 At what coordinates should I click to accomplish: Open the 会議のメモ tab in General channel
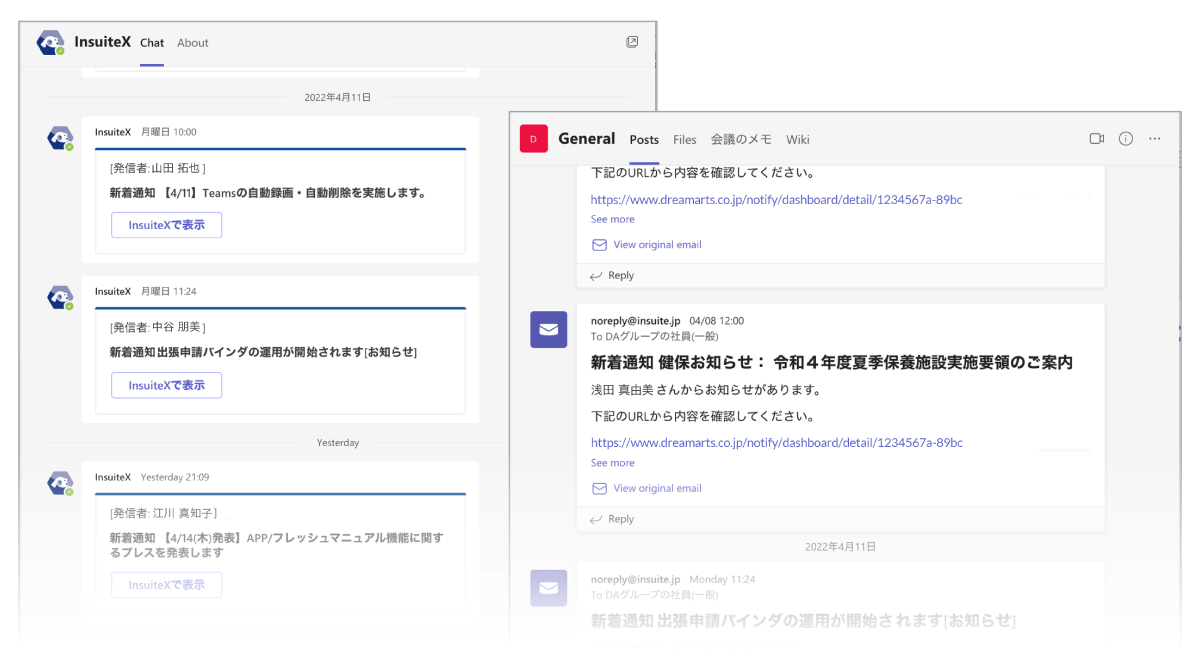(x=741, y=140)
